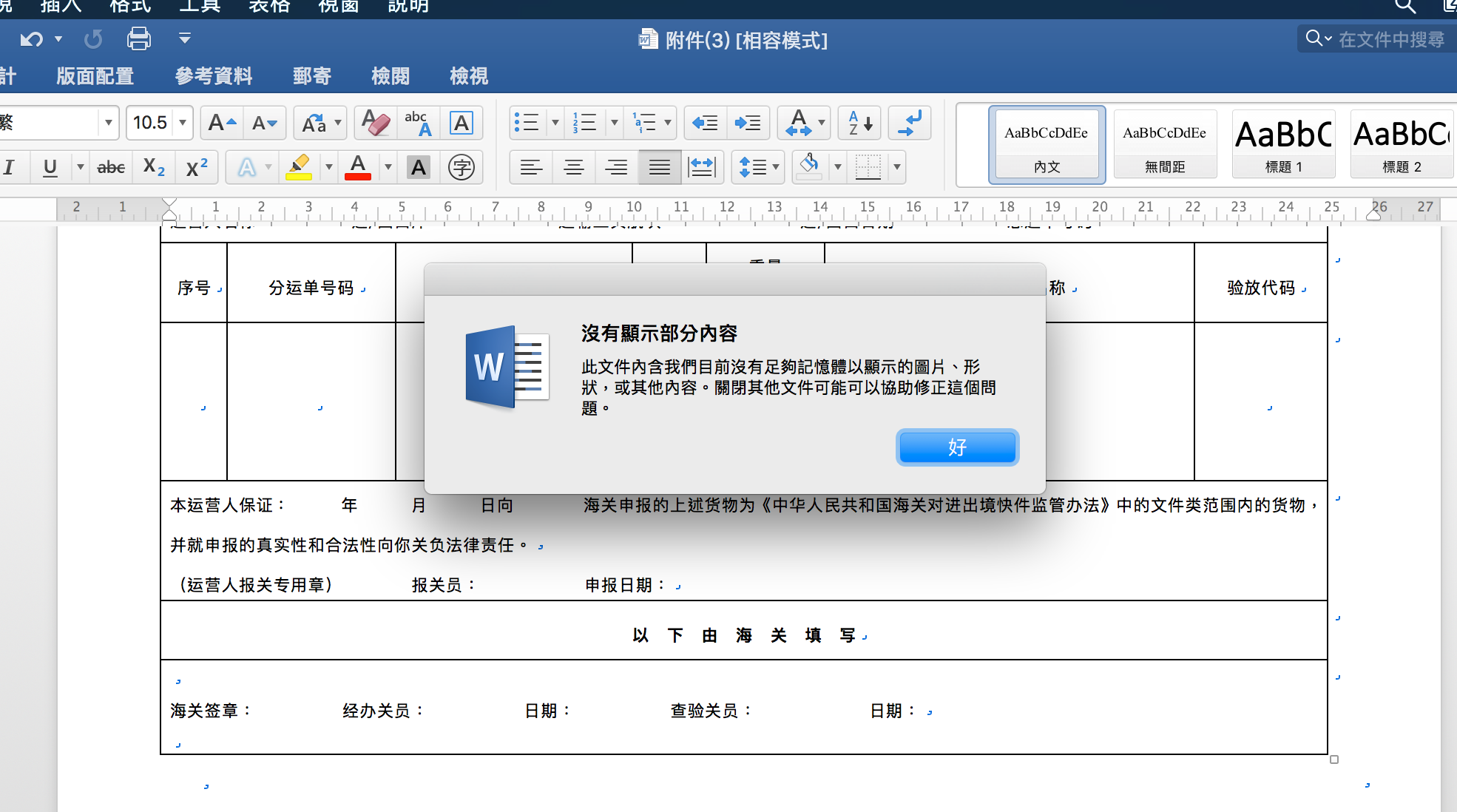Click the multilevel list icon
Image resolution: width=1457 pixels, height=812 pixels.
[x=644, y=123]
